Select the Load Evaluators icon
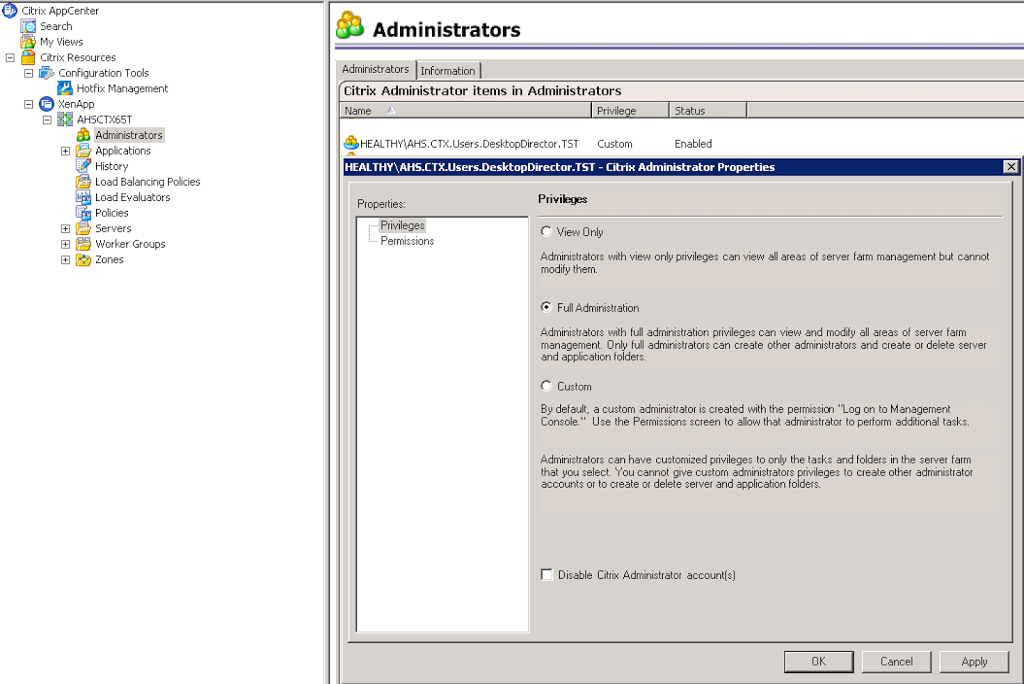 pyautogui.click(x=84, y=197)
